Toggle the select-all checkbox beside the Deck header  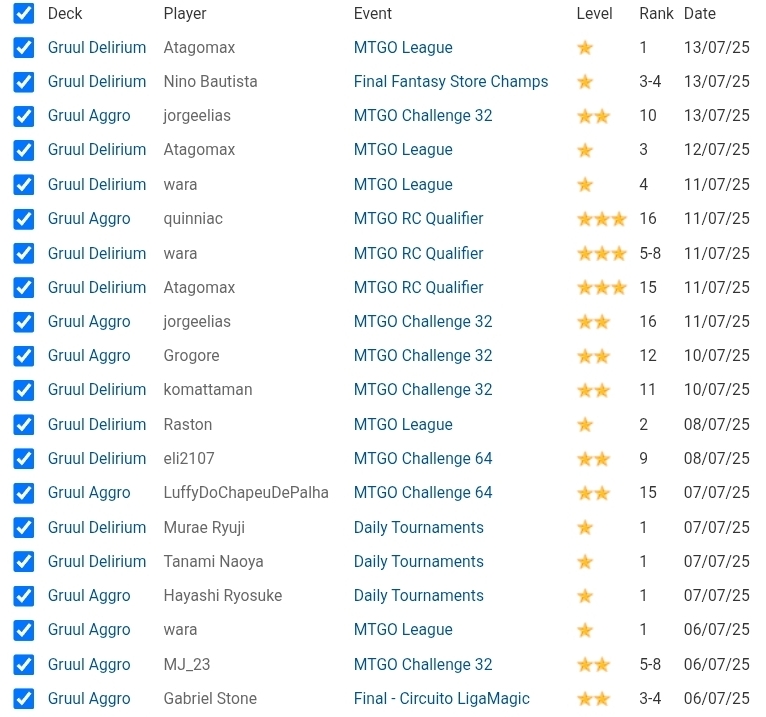pos(23,14)
